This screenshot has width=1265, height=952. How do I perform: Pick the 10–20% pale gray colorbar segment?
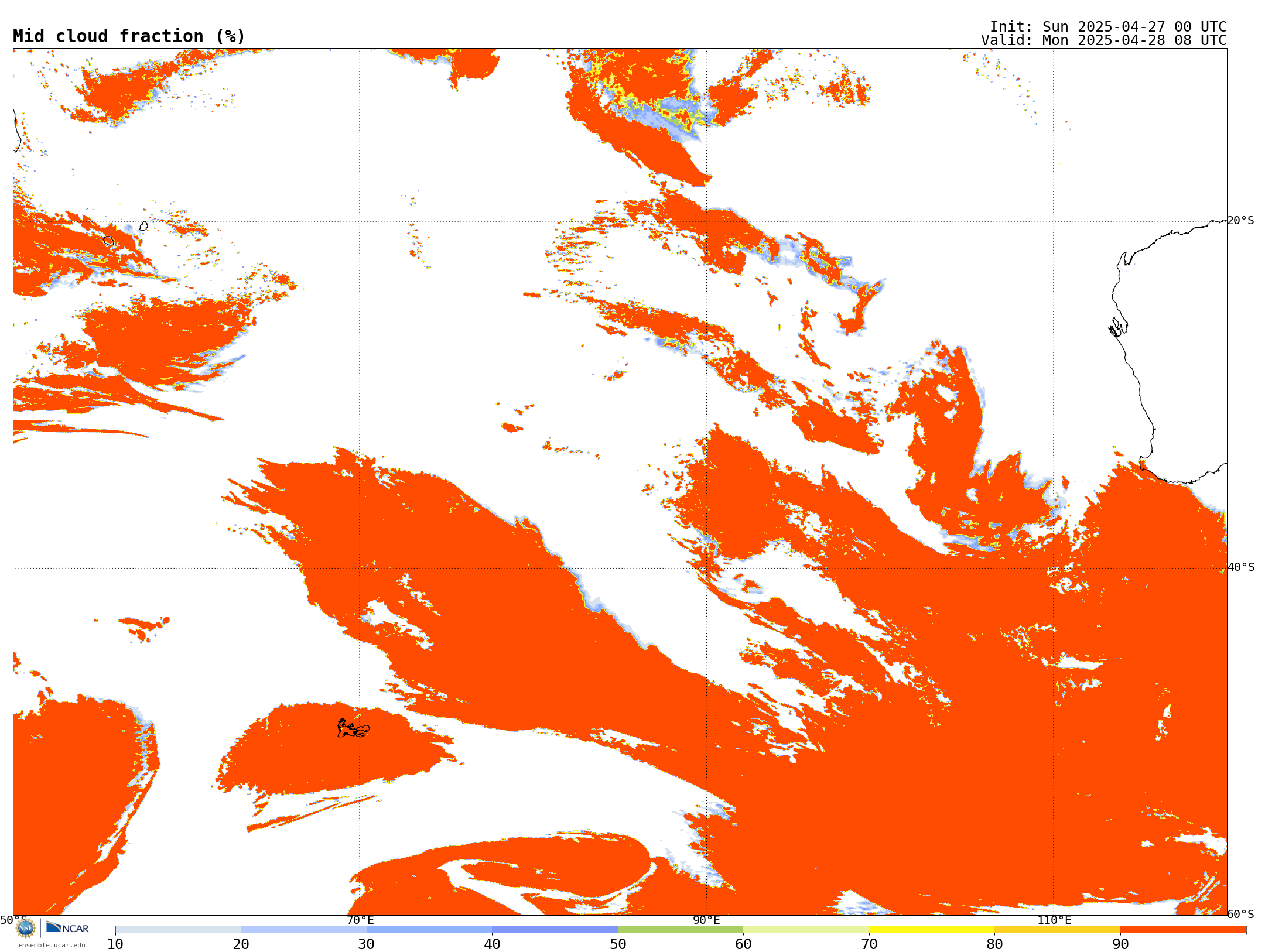pyautogui.click(x=178, y=929)
